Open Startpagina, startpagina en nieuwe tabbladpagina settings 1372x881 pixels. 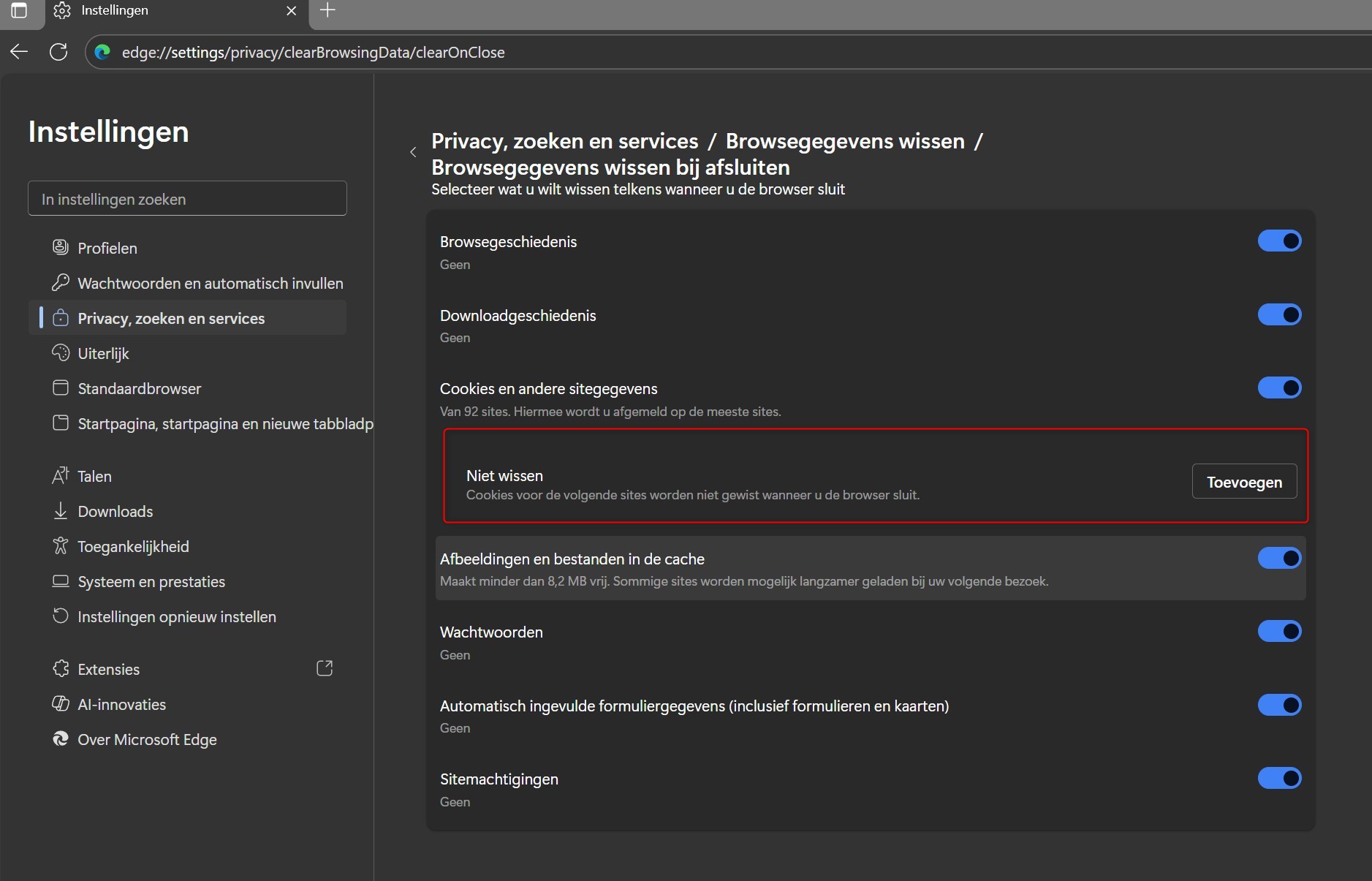point(200,423)
